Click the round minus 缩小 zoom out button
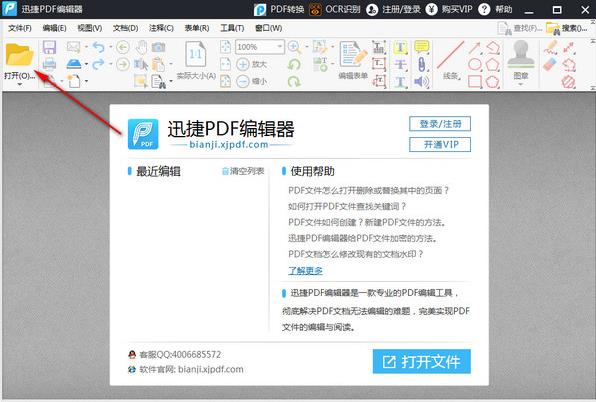 pyautogui.click(x=243, y=81)
